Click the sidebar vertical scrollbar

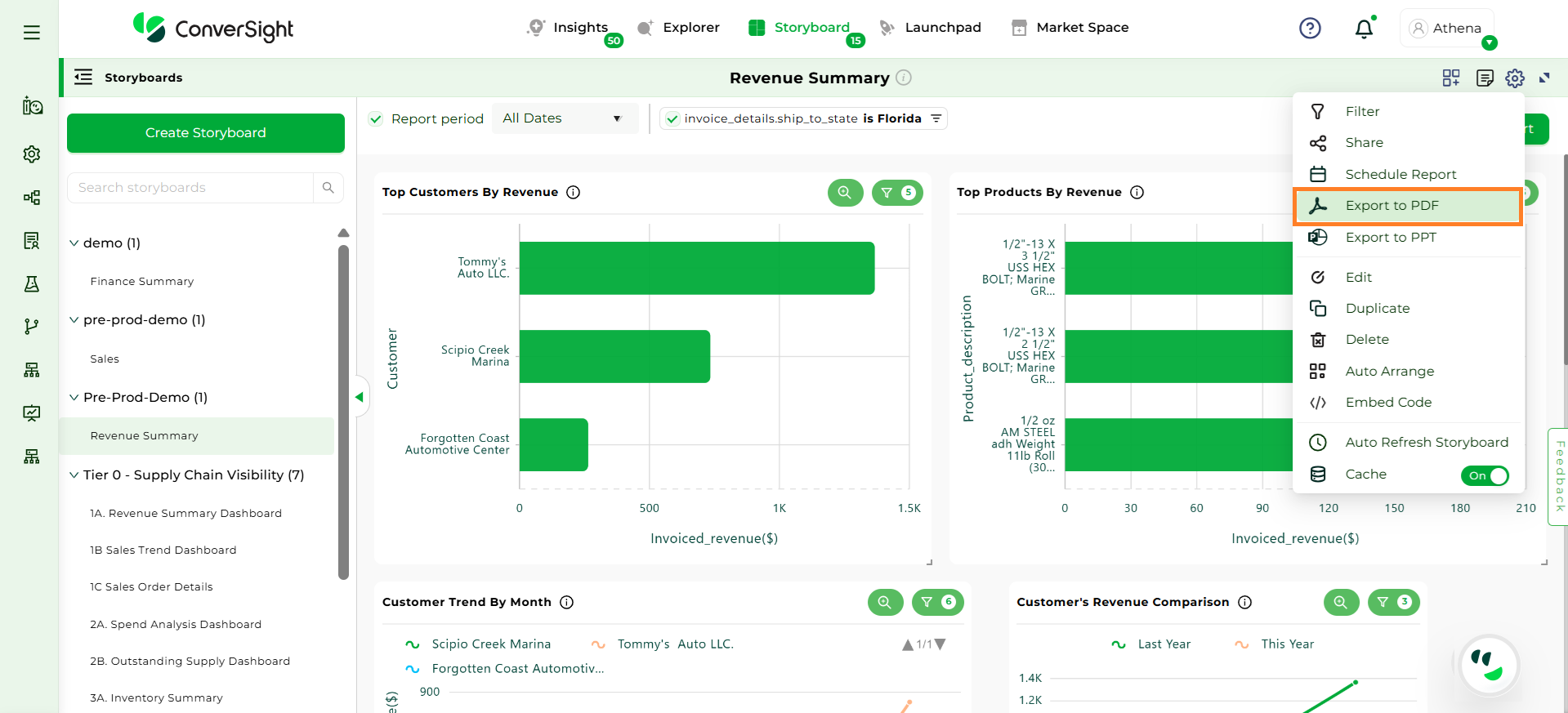coord(343,408)
